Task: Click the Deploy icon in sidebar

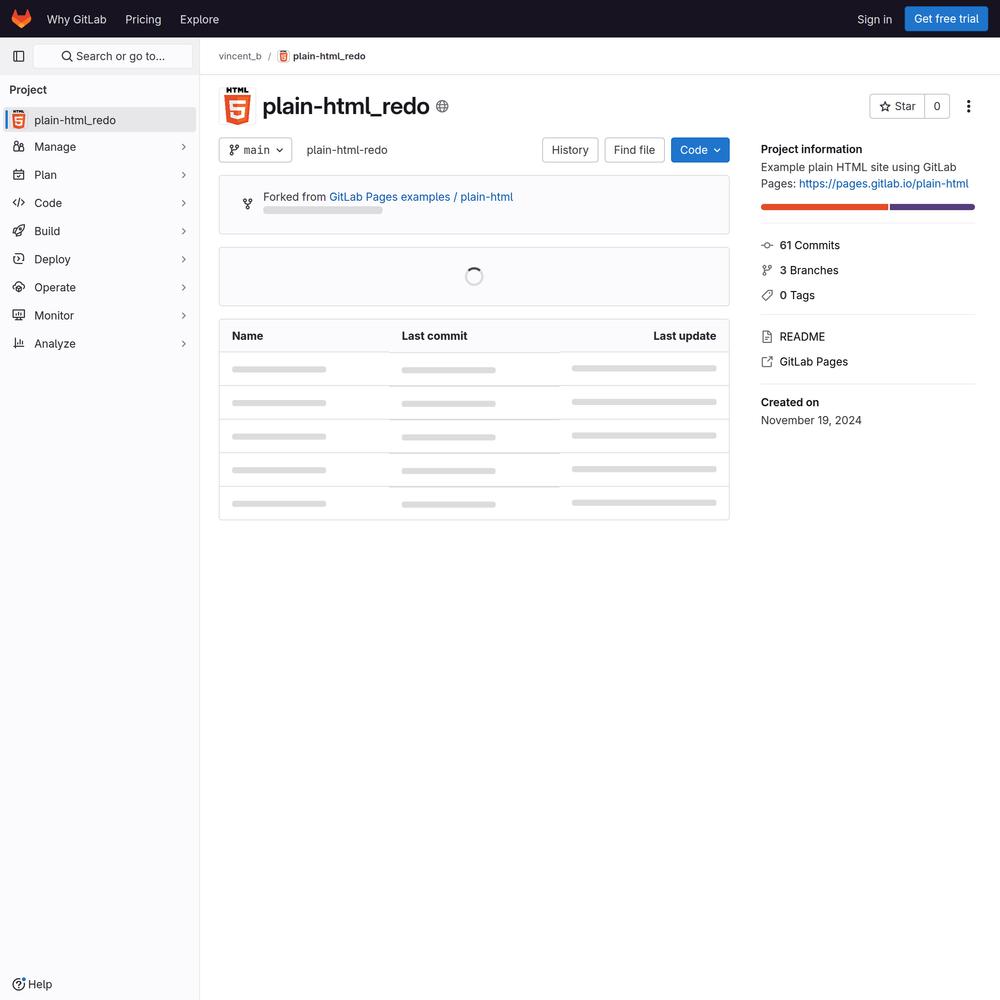Action: pos(18,259)
